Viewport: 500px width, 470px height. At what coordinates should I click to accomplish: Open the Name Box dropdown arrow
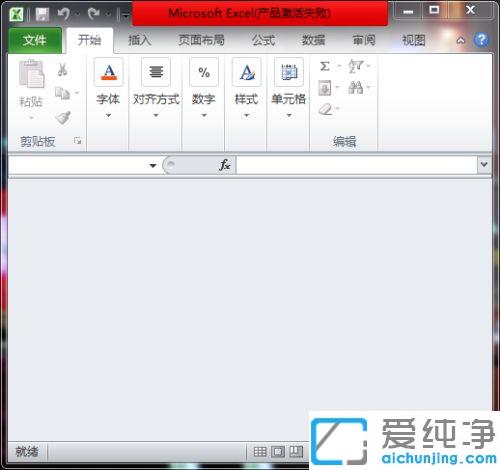pos(153,165)
